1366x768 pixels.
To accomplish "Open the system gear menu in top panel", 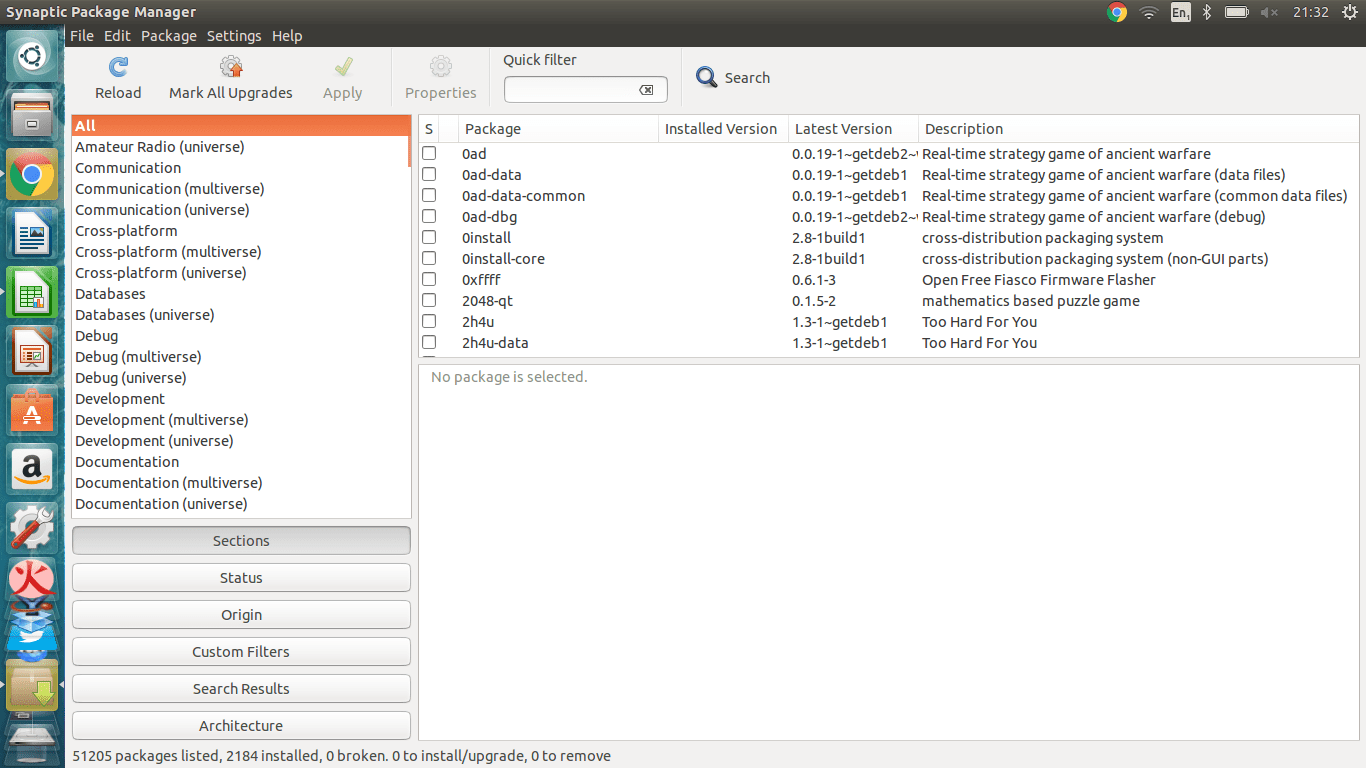I will [x=1350, y=12].
